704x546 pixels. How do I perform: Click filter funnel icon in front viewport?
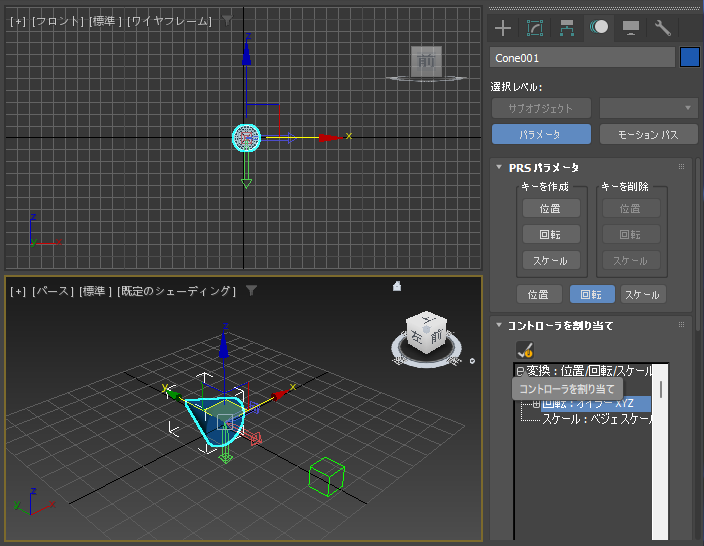click(228, 20)
